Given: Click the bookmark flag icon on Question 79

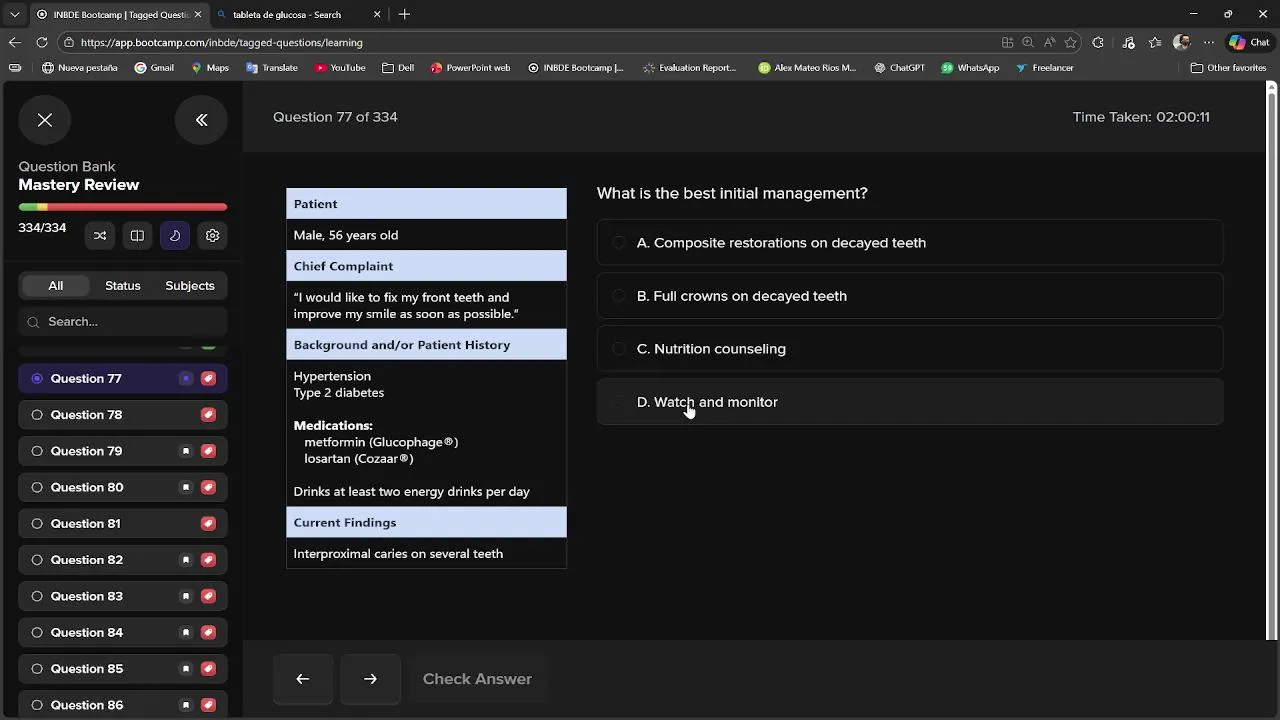Looking at the screenshot, I should [x=186, y=451].
